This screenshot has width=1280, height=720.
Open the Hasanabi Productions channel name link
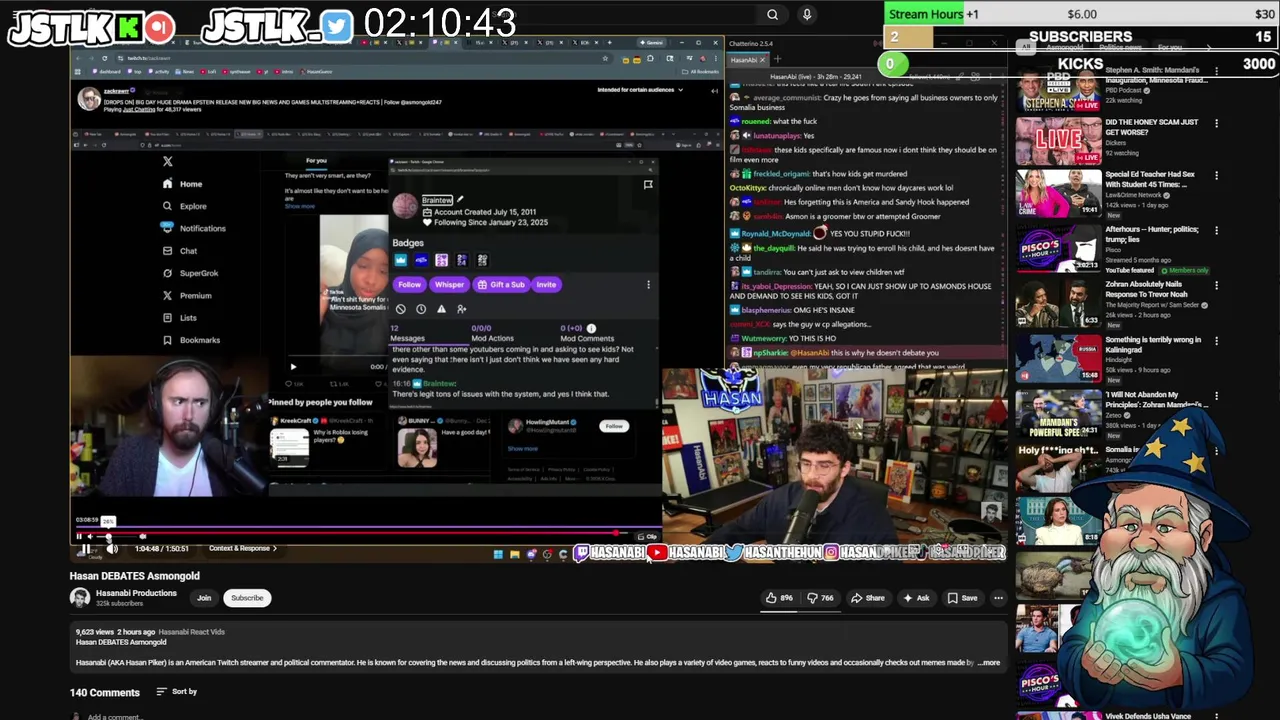point(136,593)
